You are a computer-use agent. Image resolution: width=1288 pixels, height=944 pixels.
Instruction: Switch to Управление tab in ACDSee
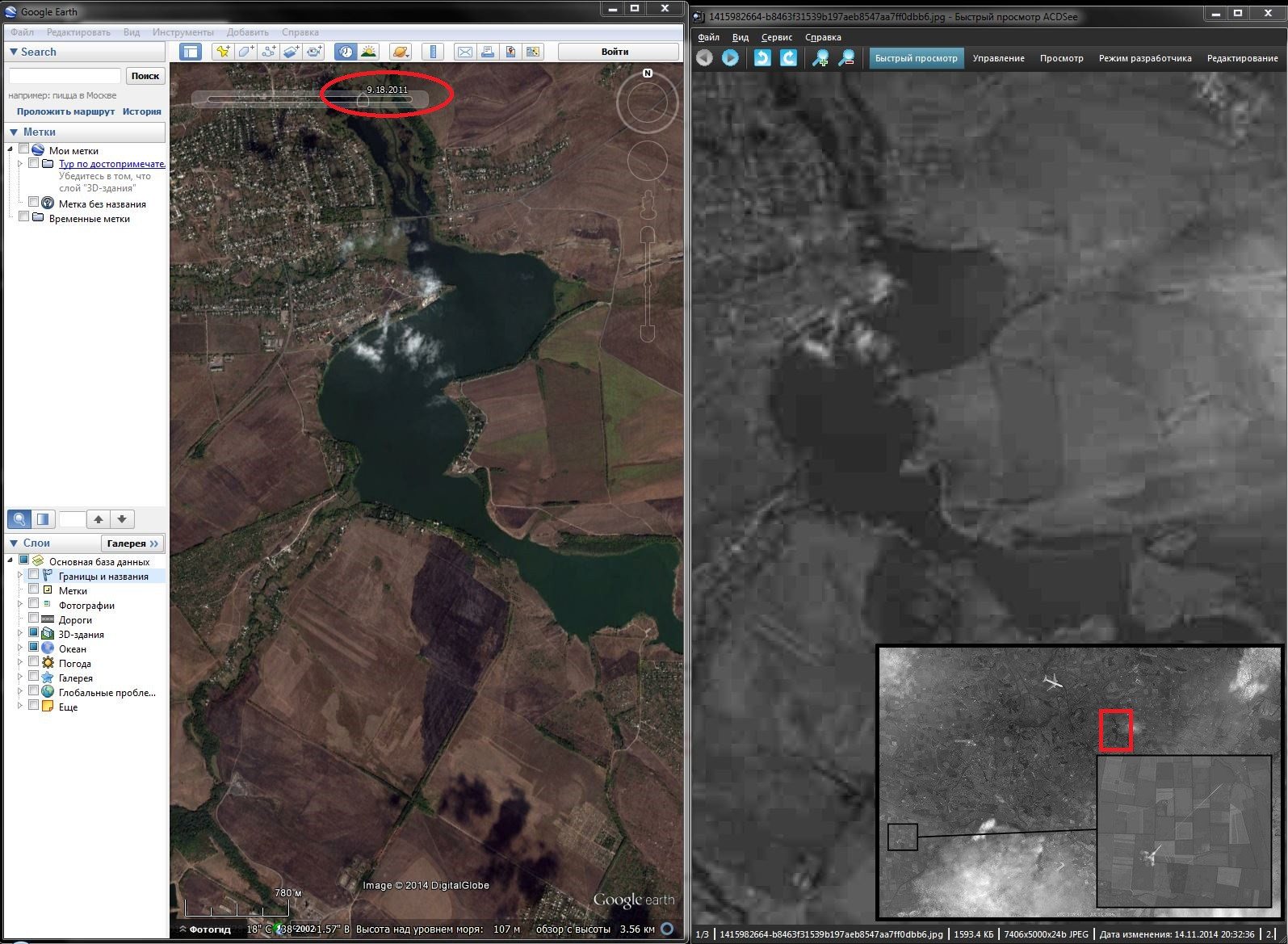coord(998,58)
